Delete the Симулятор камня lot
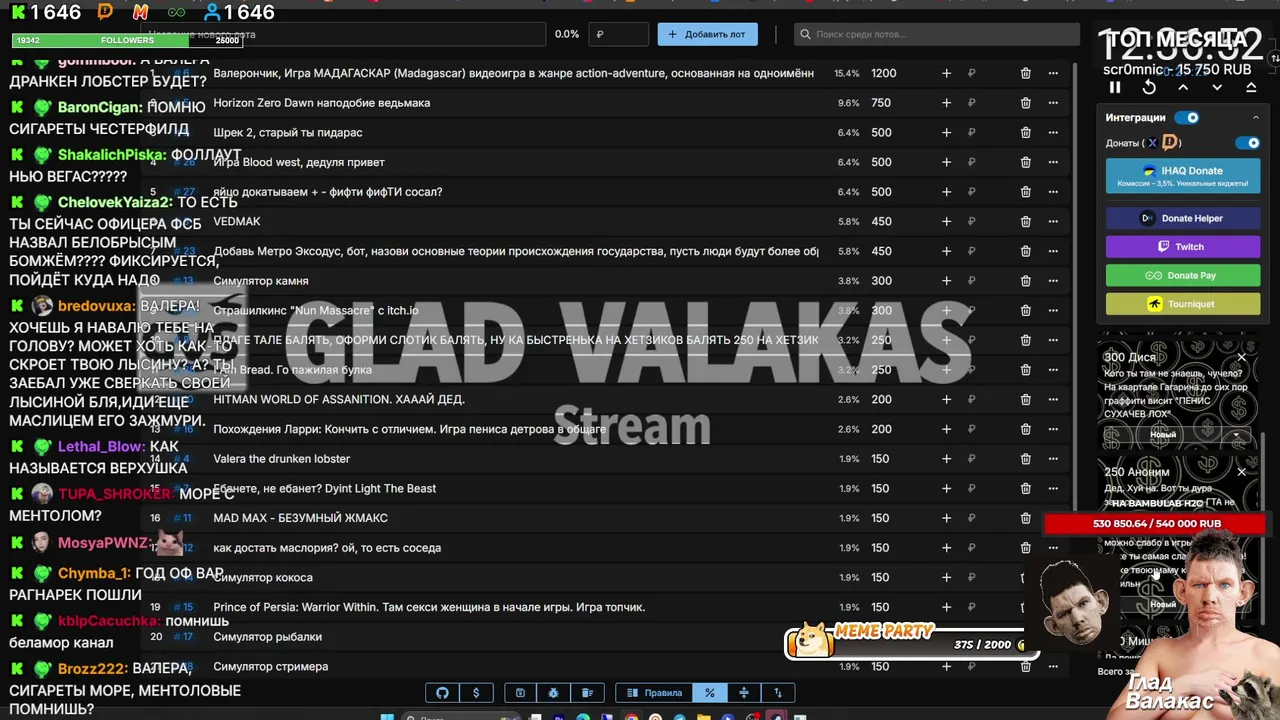The height and width of the screenshot is (720, 1280). point(1025,281)
